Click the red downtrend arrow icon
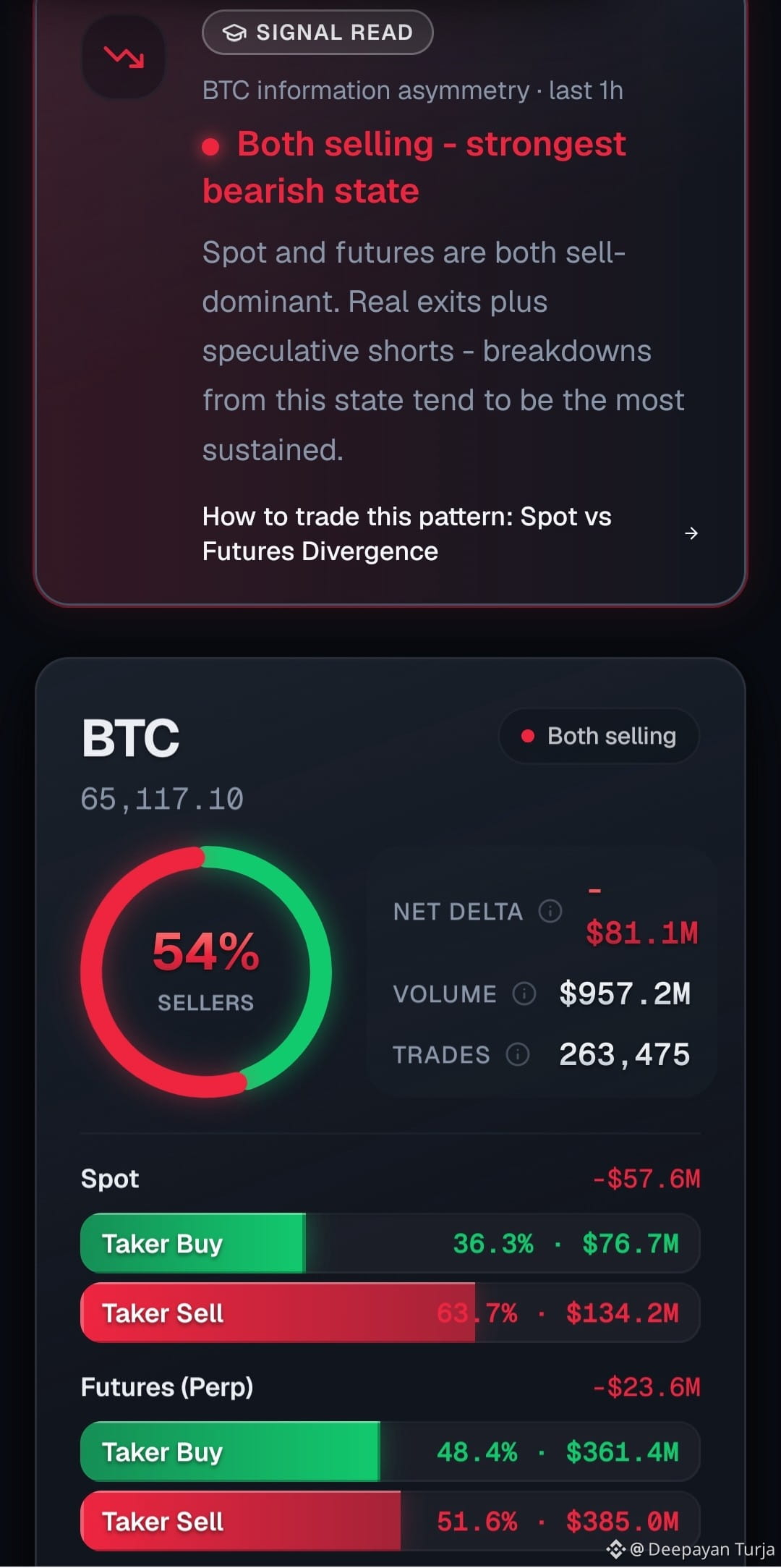This screenshot has width=781, height=1568. pos(124,57)
